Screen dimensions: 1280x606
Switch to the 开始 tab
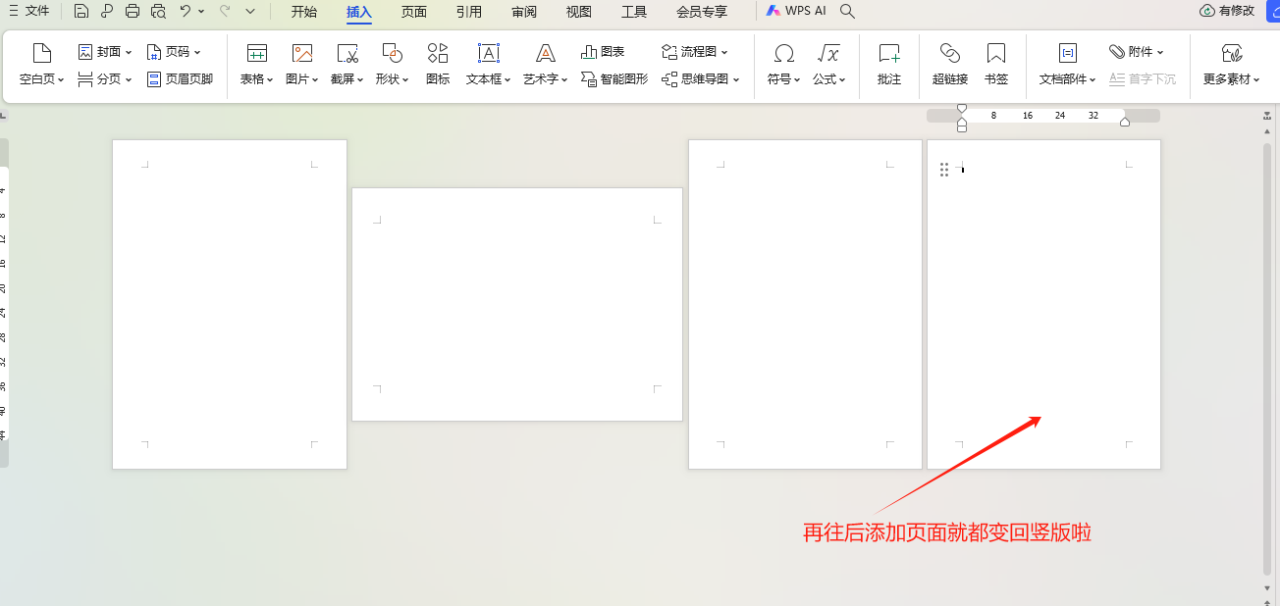point(304,12)
